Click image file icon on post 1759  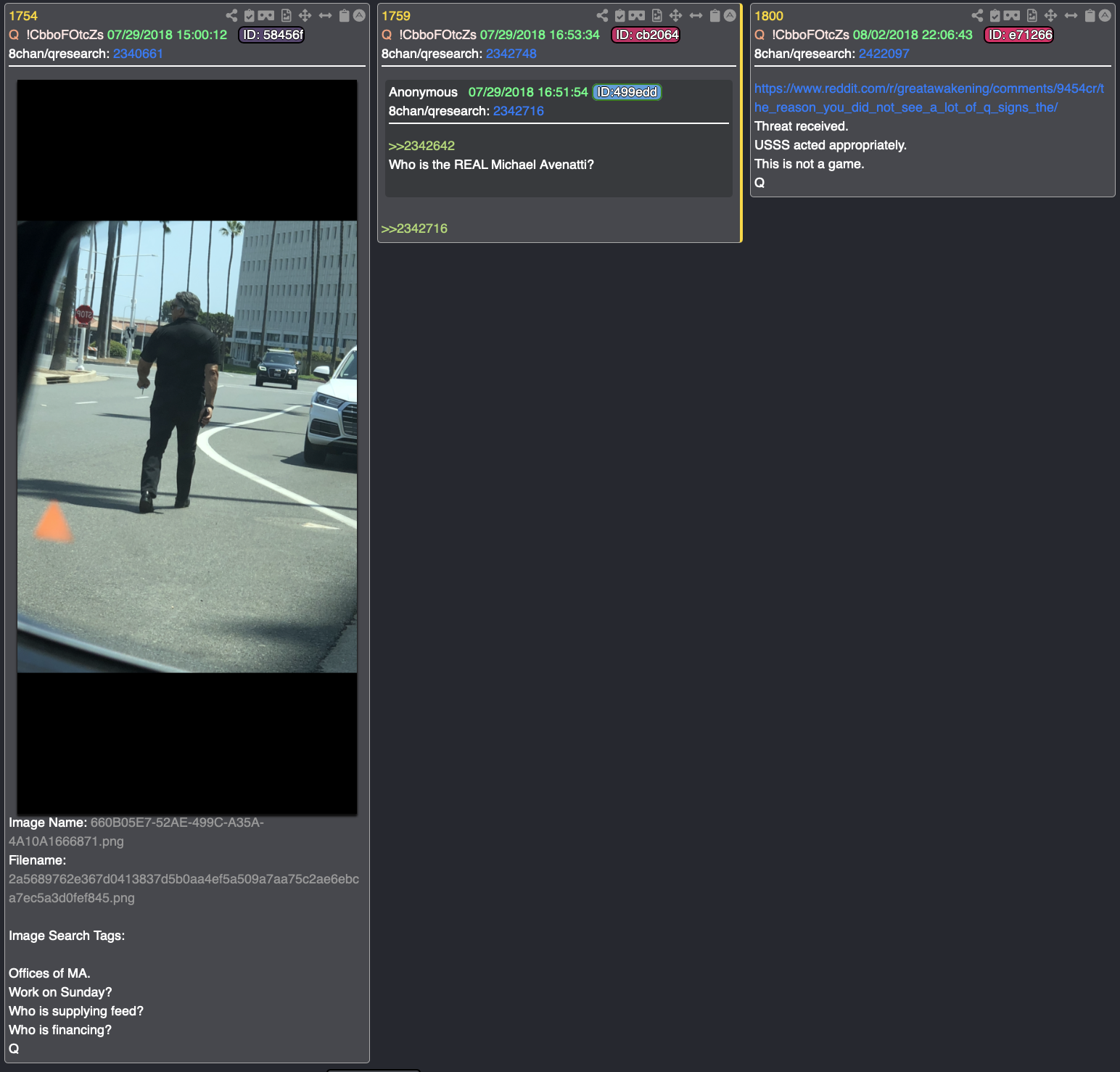tap(657, 15)
